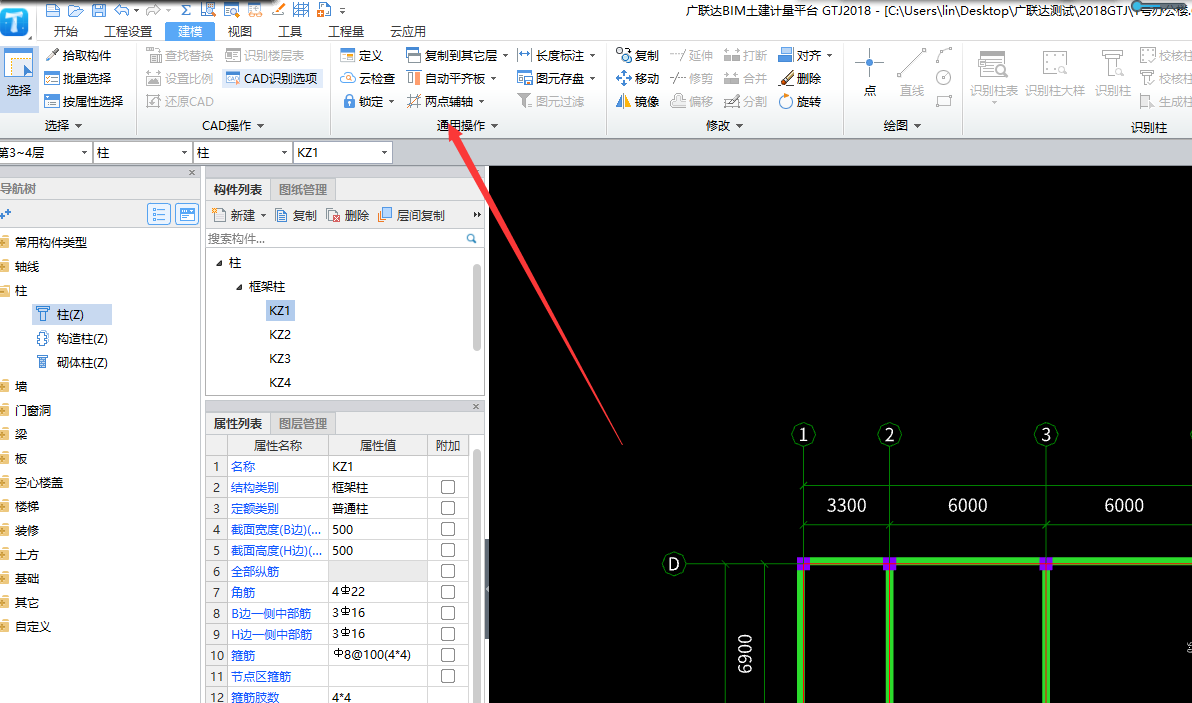
Task: Close the navigation tree panel
Action: (x=192, y=173)
